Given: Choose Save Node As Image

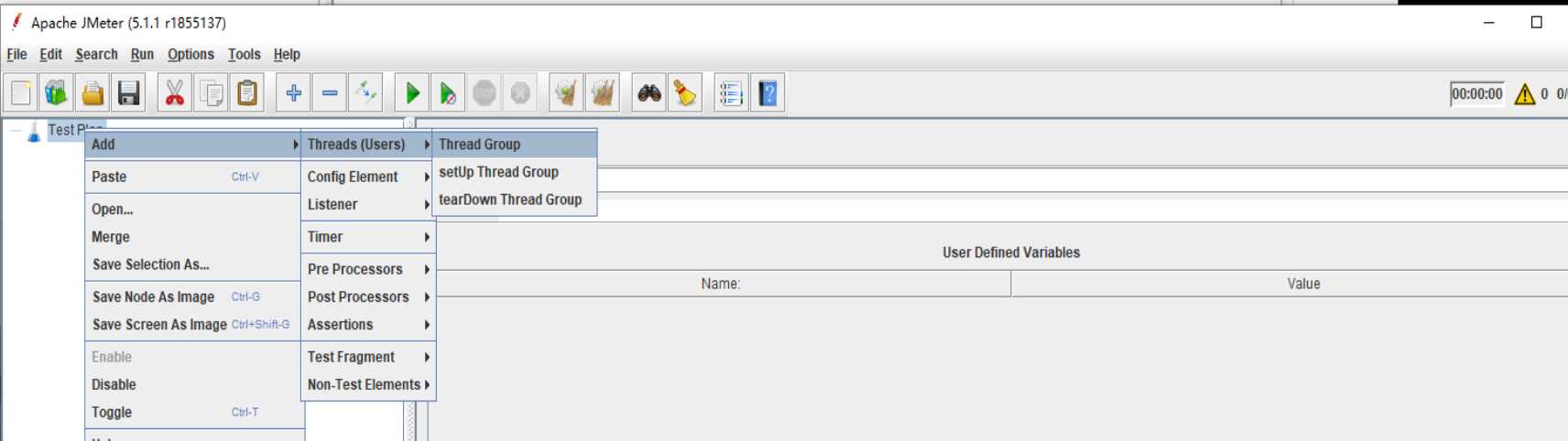Looking at the screenshot, I should (193, 297).
